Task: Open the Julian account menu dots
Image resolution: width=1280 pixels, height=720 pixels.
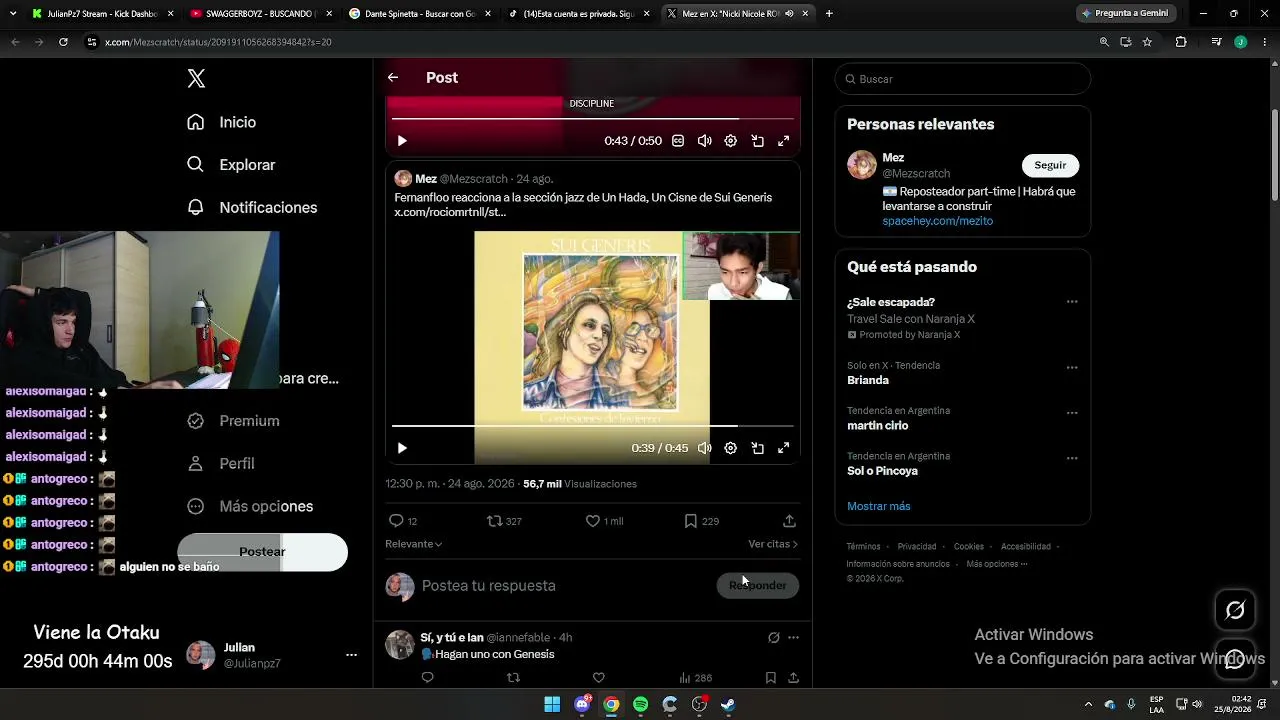Action: click(351, 655)
